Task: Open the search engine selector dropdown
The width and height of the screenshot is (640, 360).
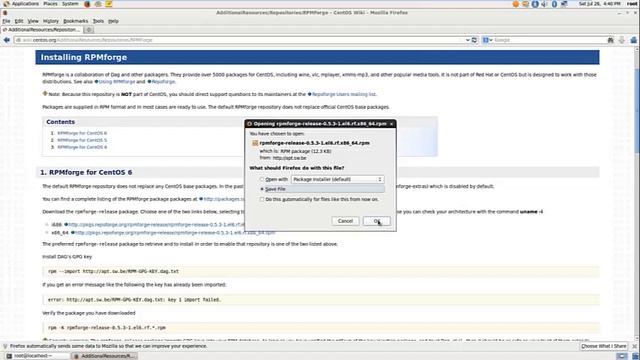Action: pos(487,40)
